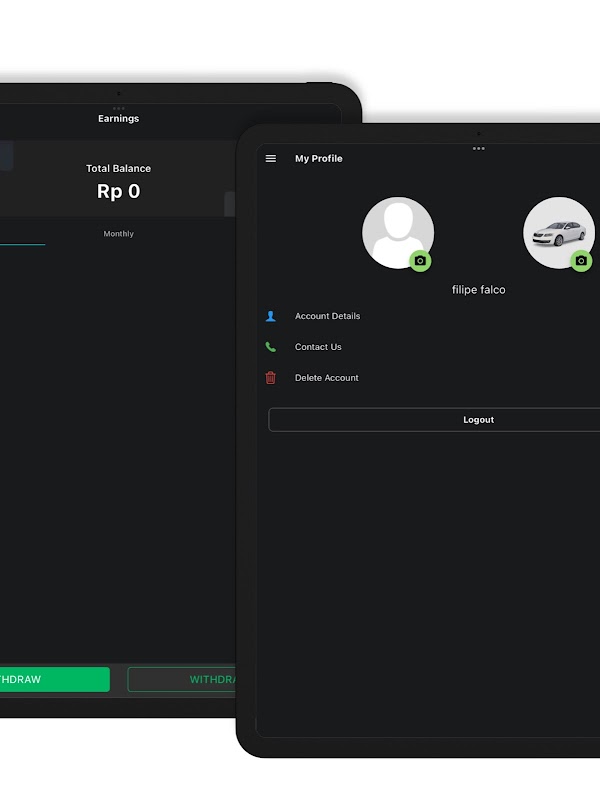Screen dimensions: 600x800
Task: Click the green phone Contact Us icon
Action: (x=271, y=347)
